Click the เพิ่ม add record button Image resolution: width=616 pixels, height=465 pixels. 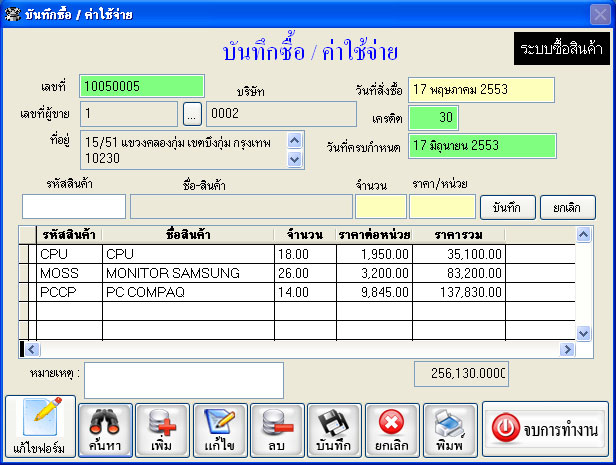click(162, 430)
